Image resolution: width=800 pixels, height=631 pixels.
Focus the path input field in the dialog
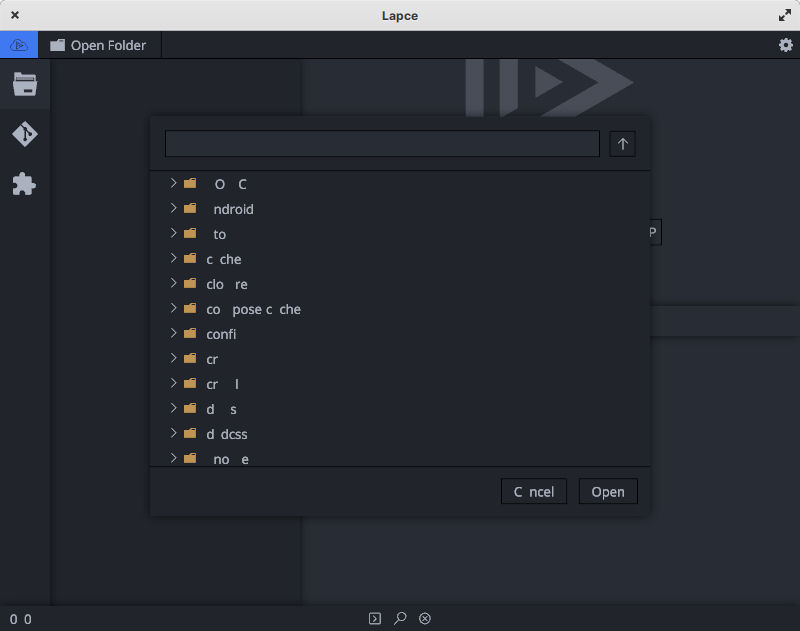click(381, 144)
